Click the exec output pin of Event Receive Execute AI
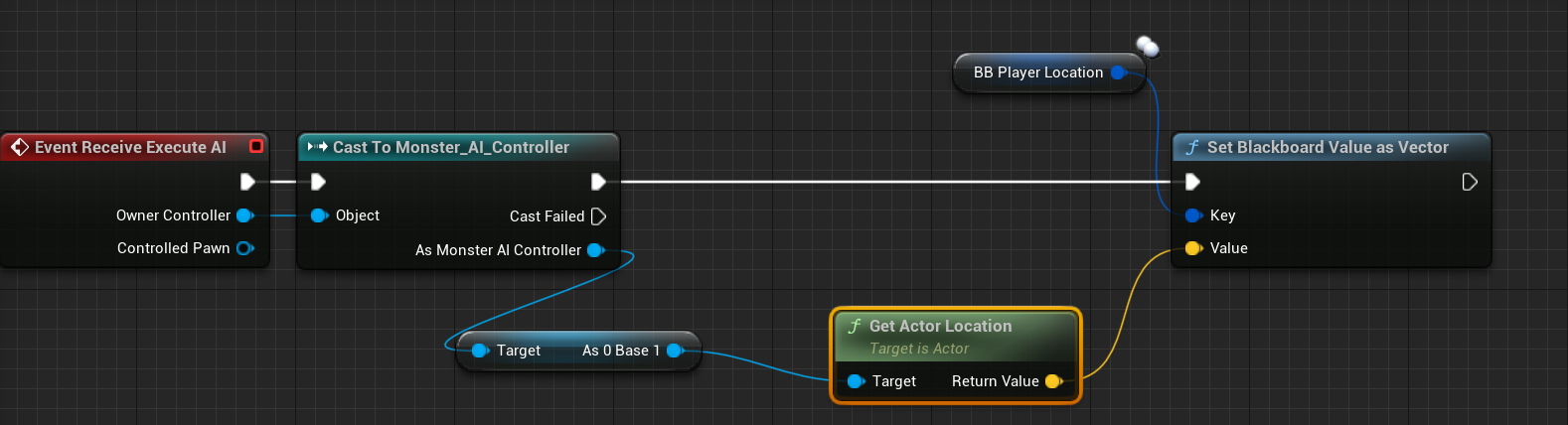The height and width of the screenshot is (425, 1568). point(247,182)
